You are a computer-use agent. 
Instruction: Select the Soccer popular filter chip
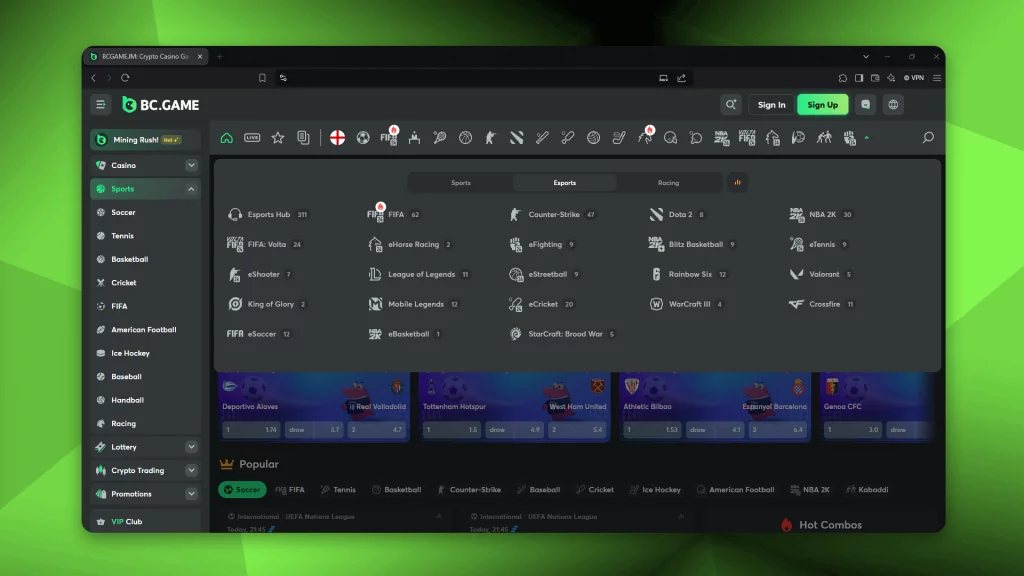coord(242,489)
